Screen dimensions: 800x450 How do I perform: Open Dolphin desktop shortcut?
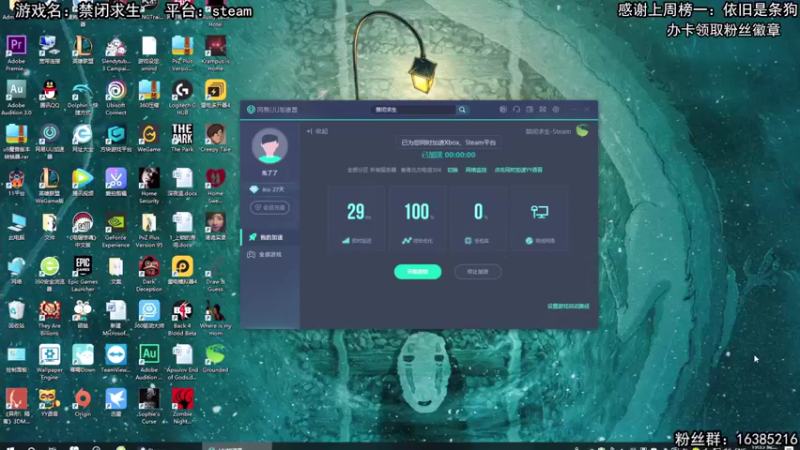pyautogui.click(x=82, y=97)
